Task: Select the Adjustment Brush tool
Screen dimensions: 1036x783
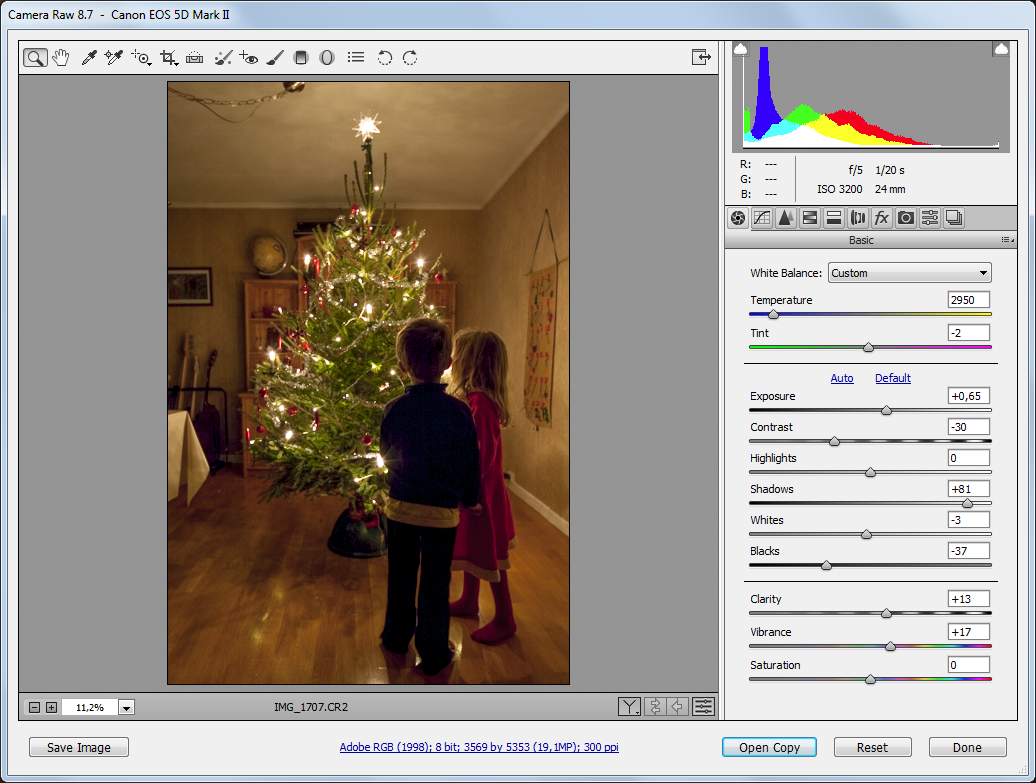Action: point(275,57)
